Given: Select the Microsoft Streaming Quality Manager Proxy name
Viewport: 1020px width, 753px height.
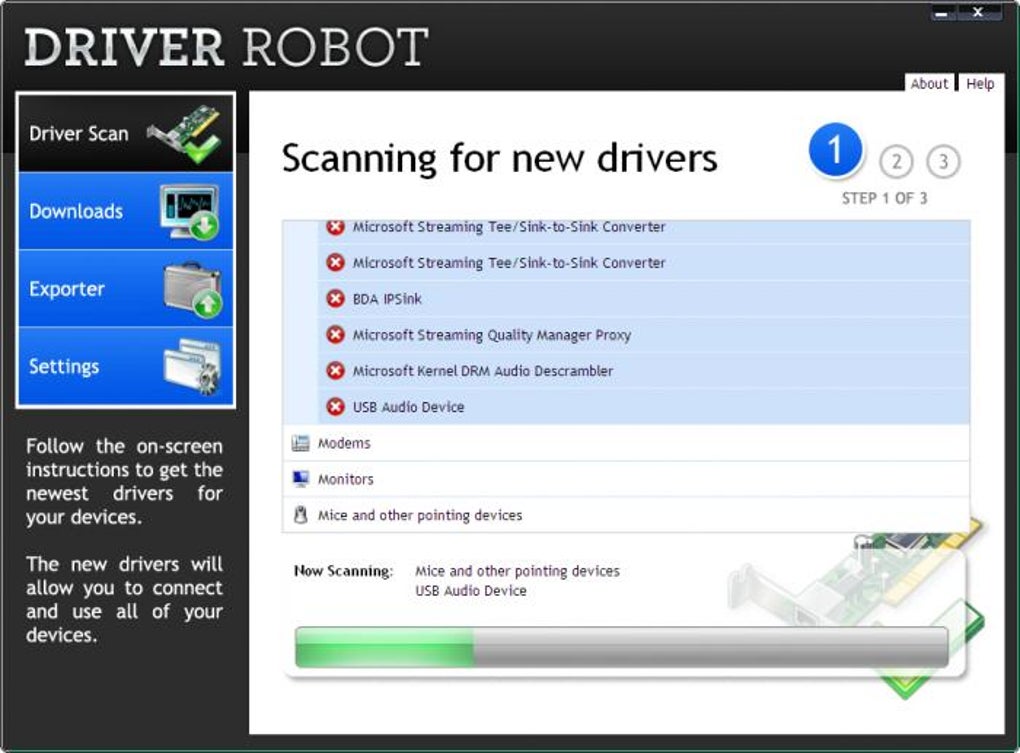Looking at the screenshot, I should pyautogui.click(x=492, y=336).
